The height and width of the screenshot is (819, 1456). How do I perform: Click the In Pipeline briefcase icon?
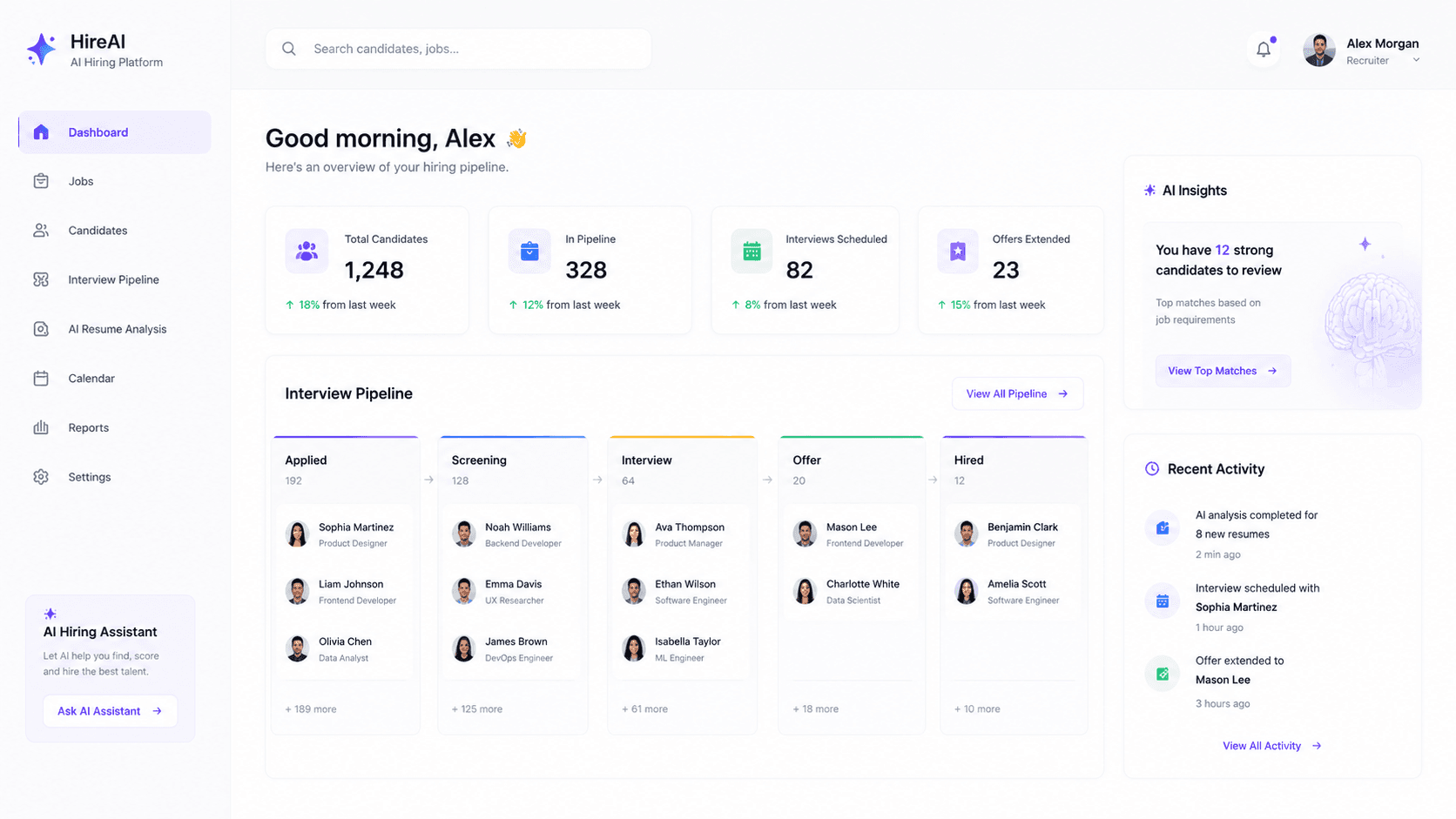529,252
